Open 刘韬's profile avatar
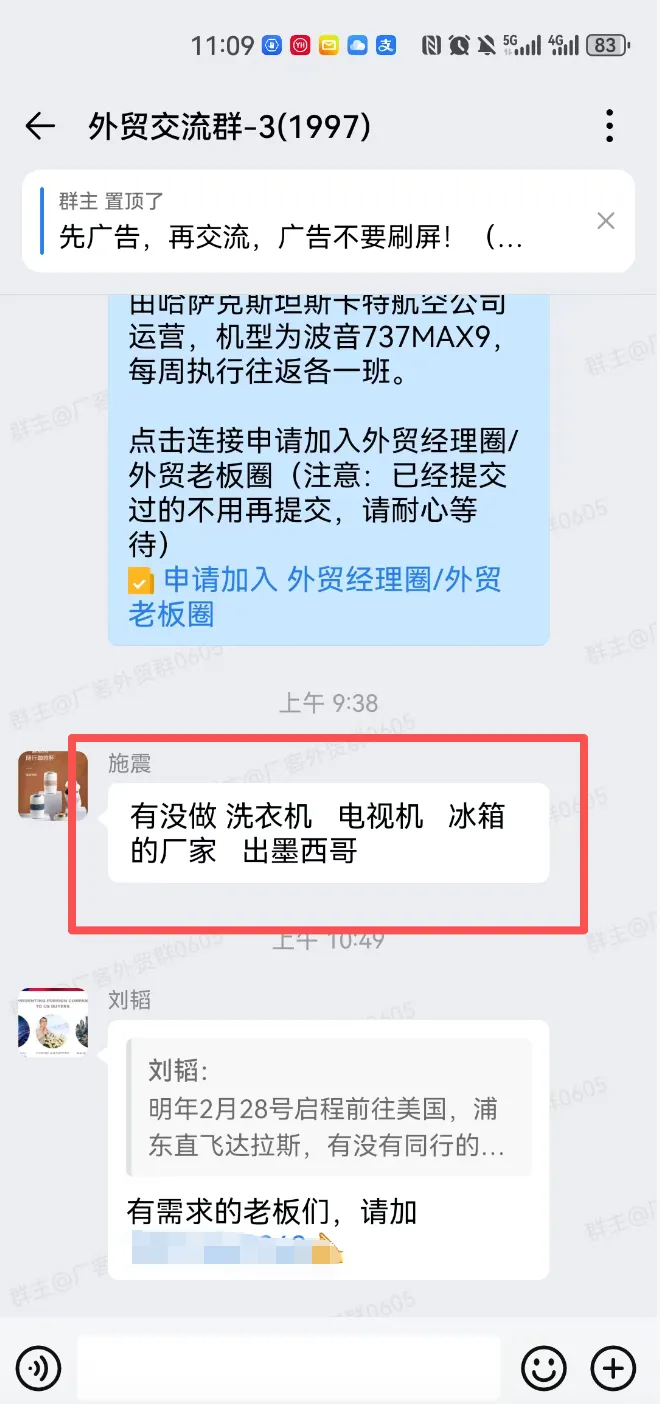Image resolution: width=660 pixels, height=1404 pixels. tap(53, 1022)
